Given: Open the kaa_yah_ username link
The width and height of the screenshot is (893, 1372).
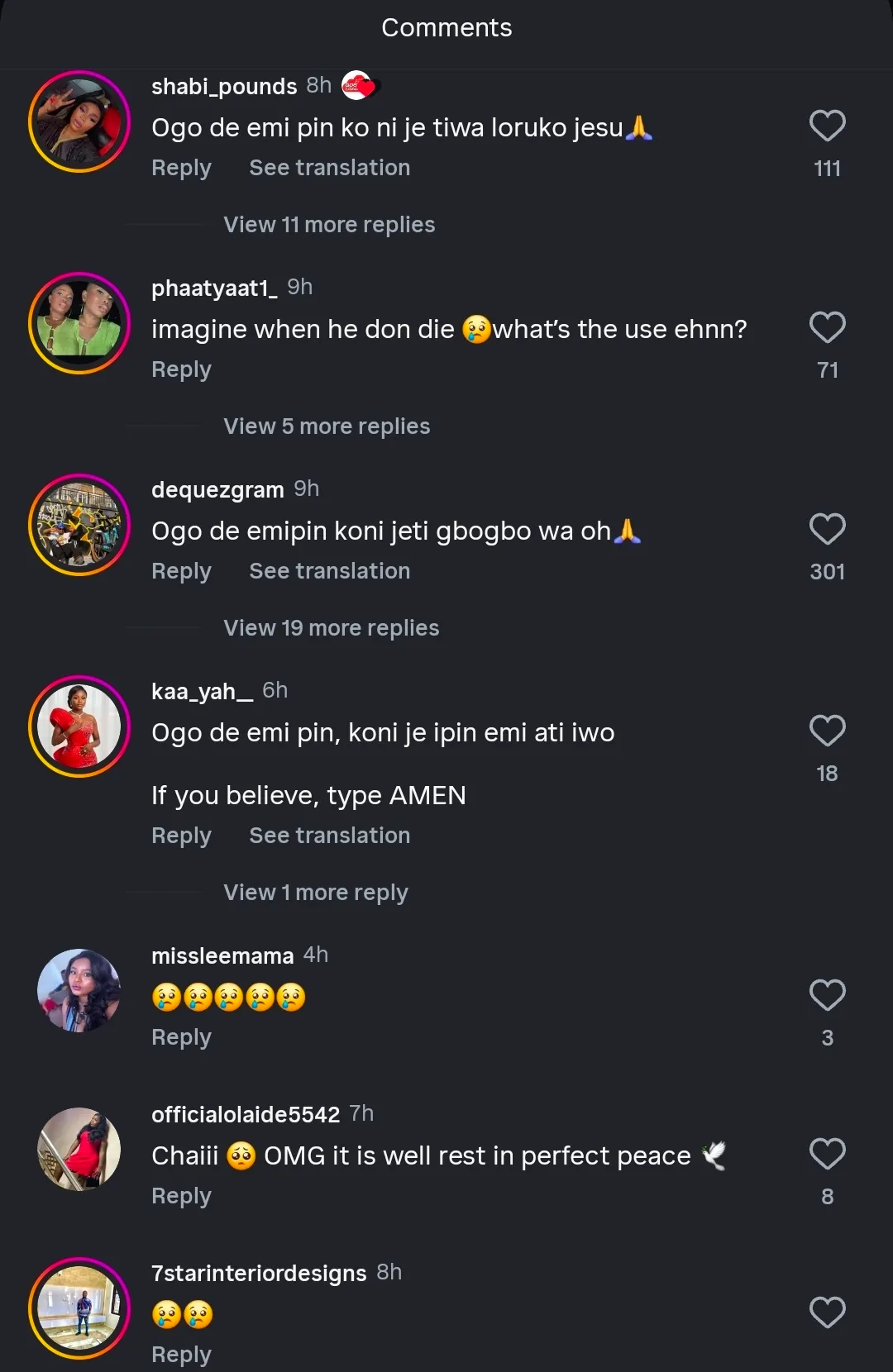Looking at the screenshot, I should click(202, 692).
